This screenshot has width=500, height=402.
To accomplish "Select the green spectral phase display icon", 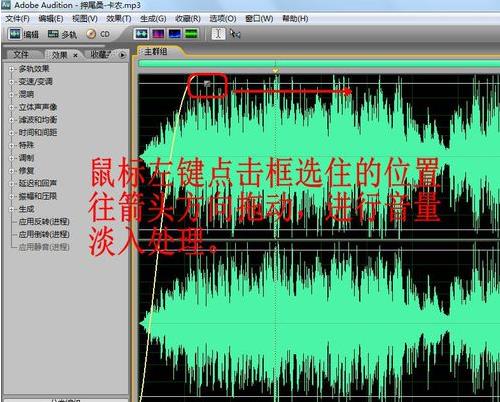I will coord(191,34).
